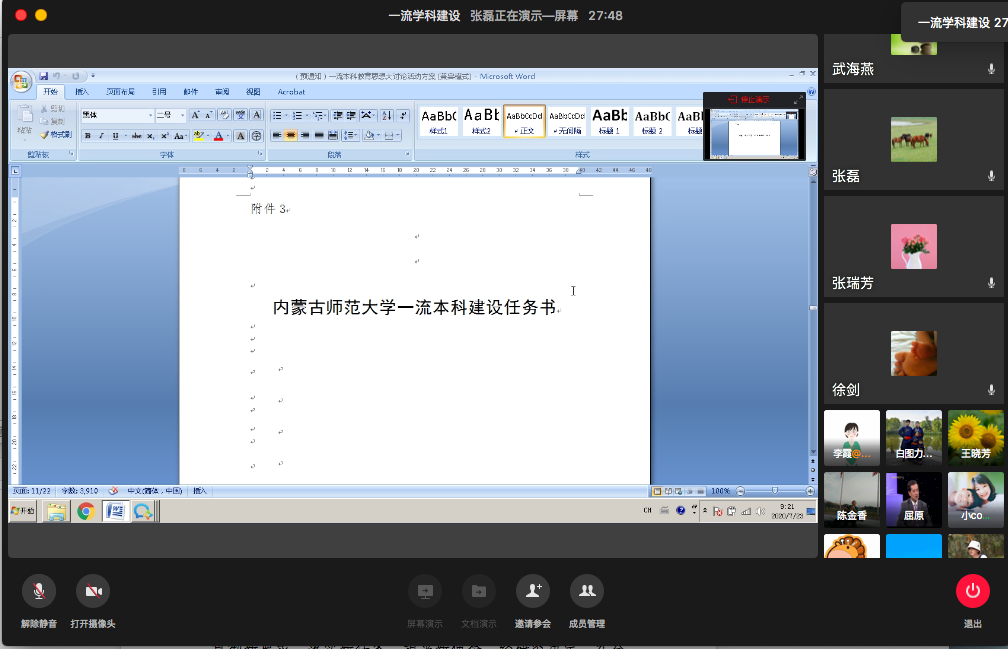
Task: Select the 标题 1 heading style thumbnail
Action: tap(609, 121)
